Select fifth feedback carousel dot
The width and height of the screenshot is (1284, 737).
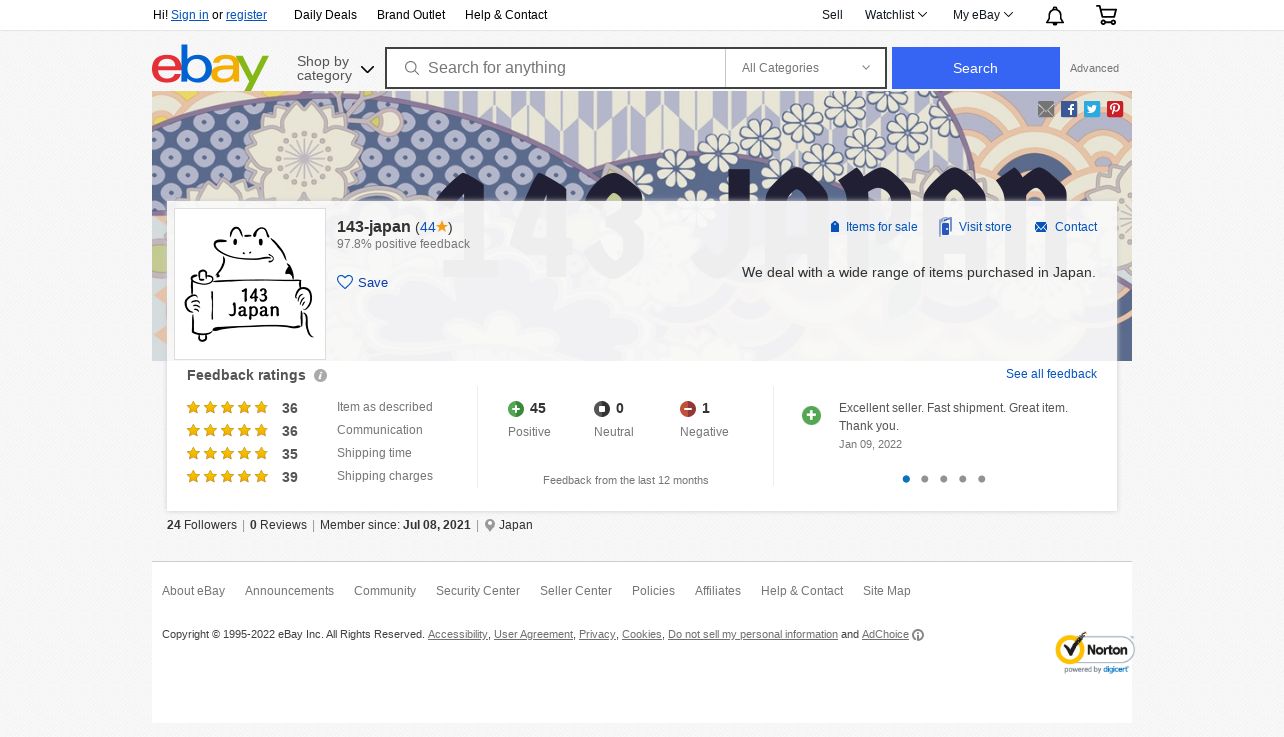click(982, 479)
